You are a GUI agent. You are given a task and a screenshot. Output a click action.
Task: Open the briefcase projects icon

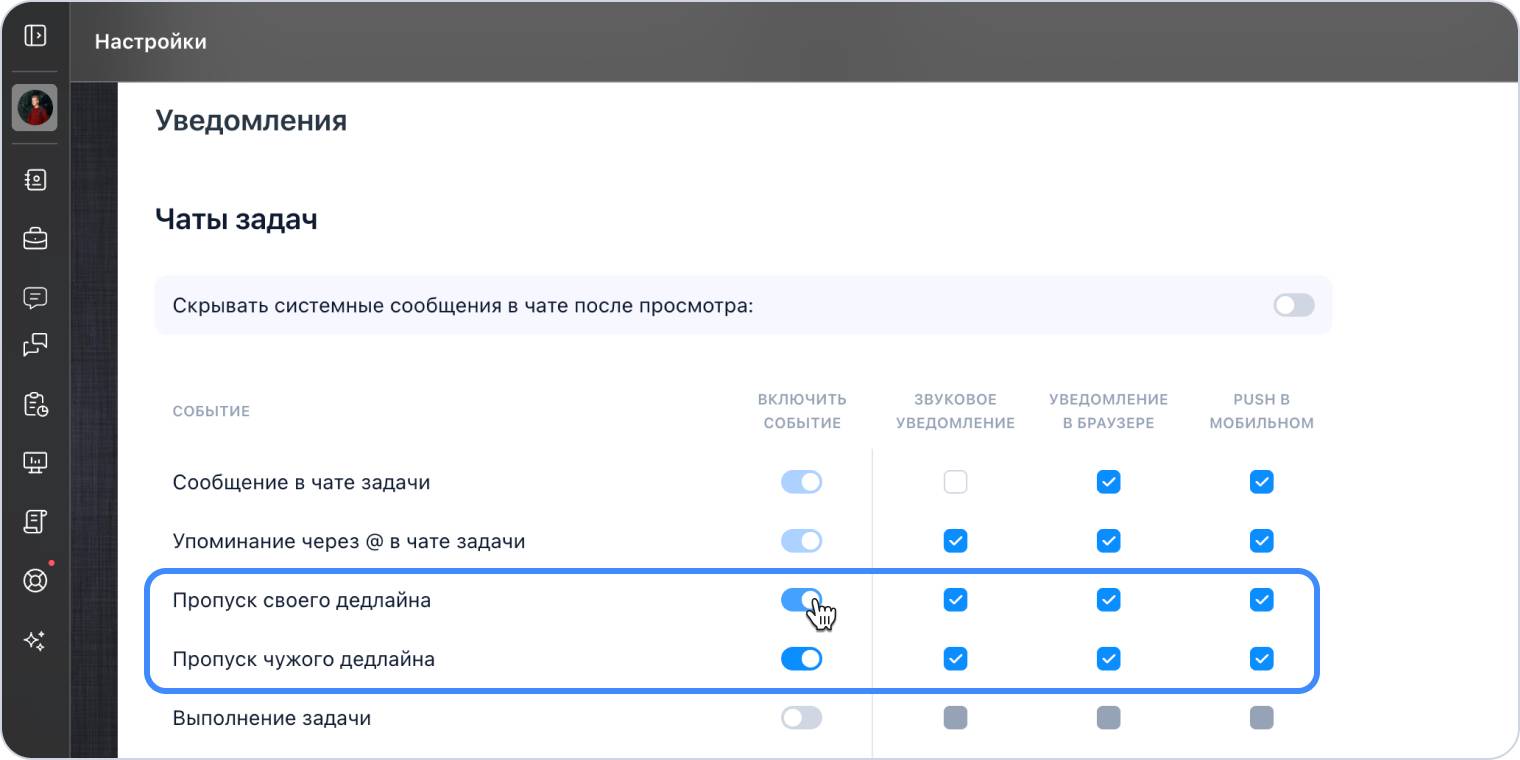click(x=35, y=239)
